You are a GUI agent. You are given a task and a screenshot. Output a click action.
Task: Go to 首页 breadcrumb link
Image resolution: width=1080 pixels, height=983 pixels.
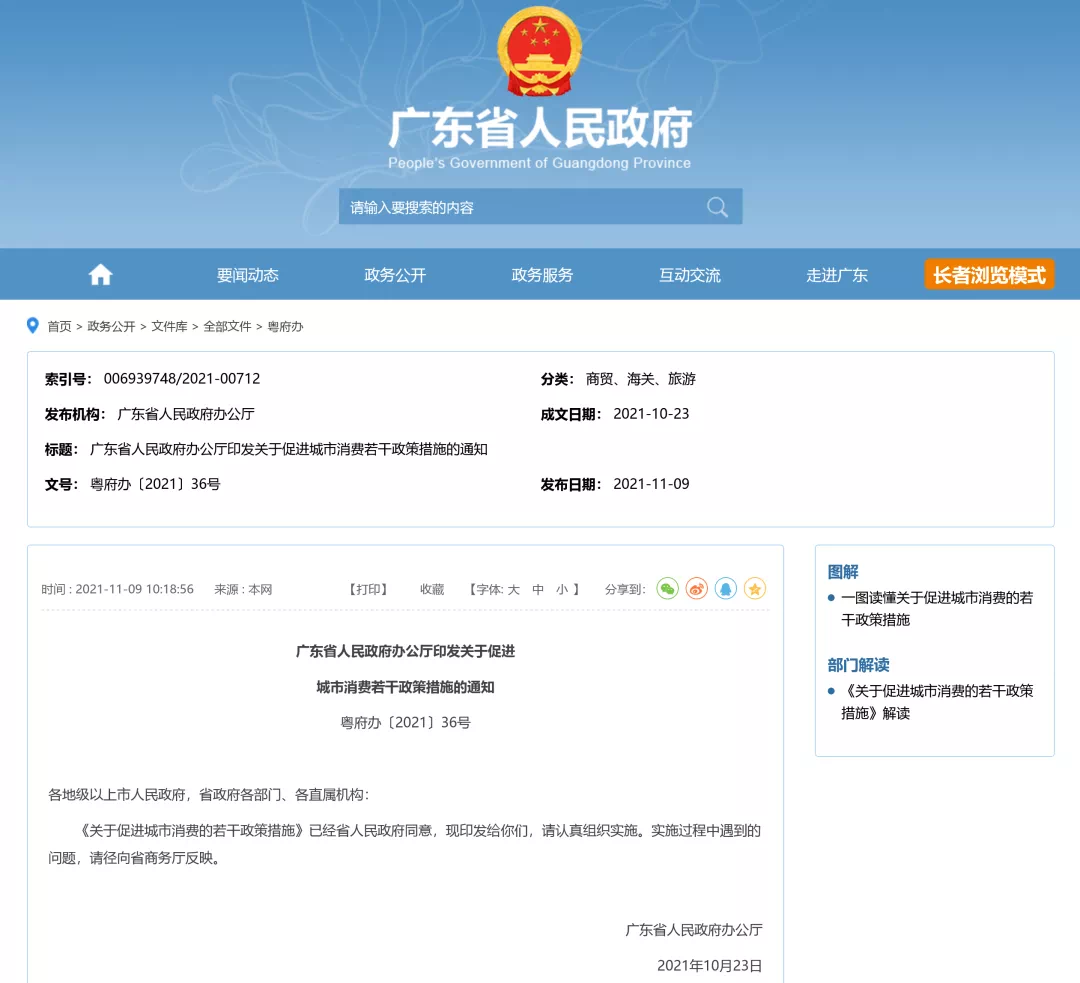(59, 327)
